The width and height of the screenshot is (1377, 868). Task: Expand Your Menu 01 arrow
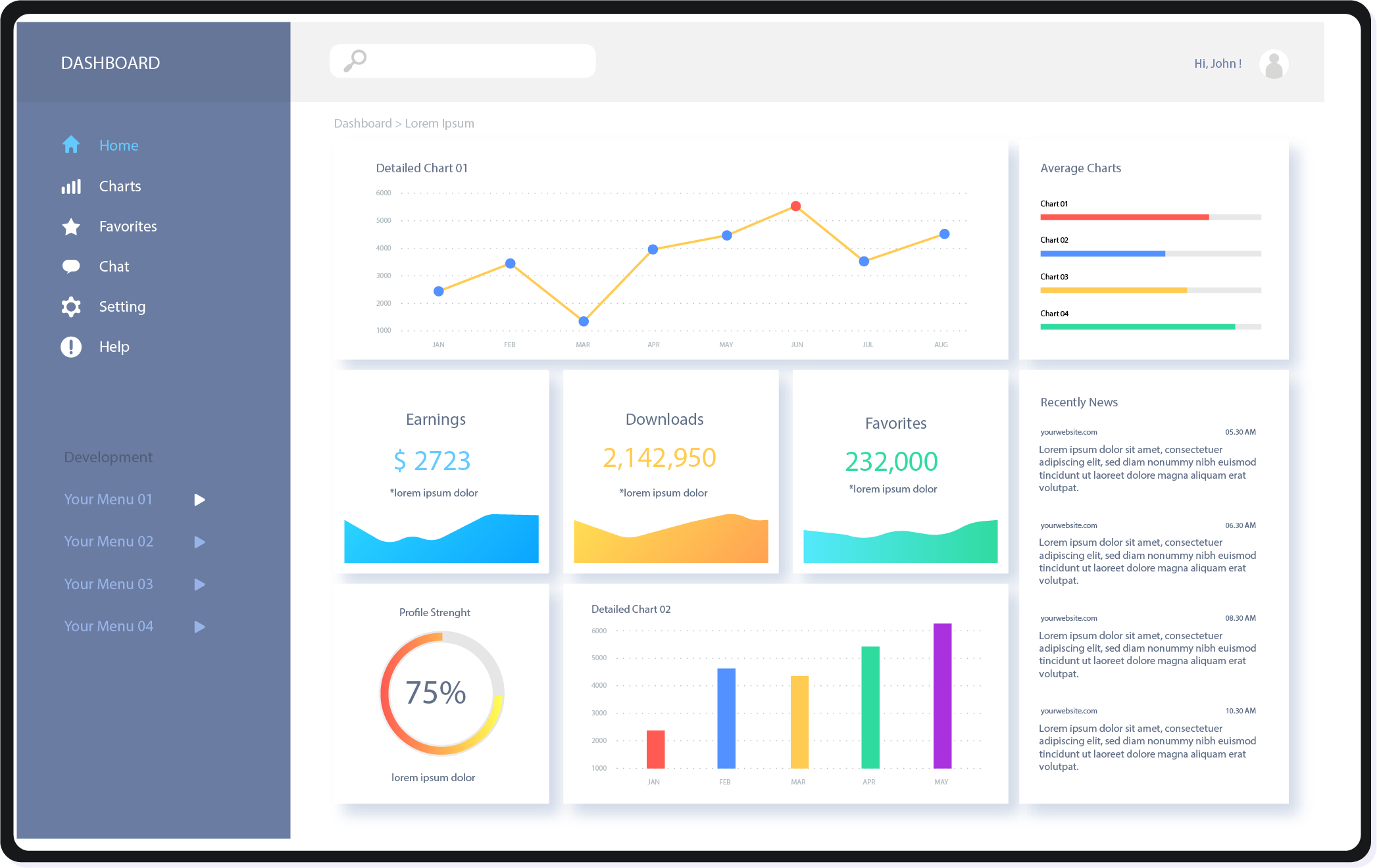coord(200,500)
